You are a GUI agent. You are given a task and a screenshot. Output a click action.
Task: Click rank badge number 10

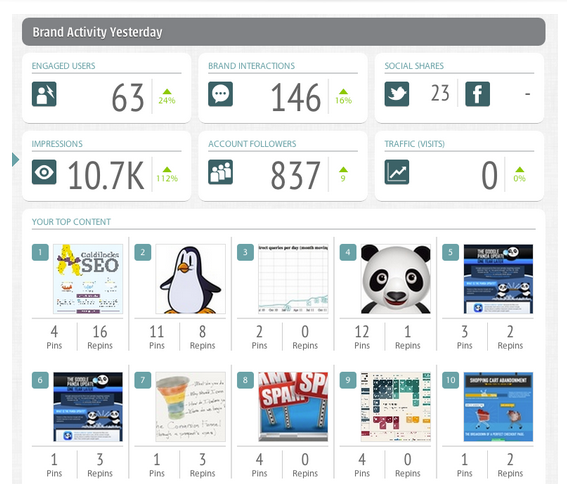(x=451, y=380)
